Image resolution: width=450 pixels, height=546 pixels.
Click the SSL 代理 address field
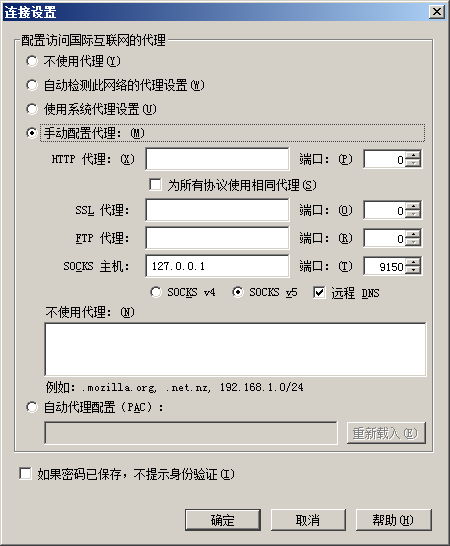(217, 210)
